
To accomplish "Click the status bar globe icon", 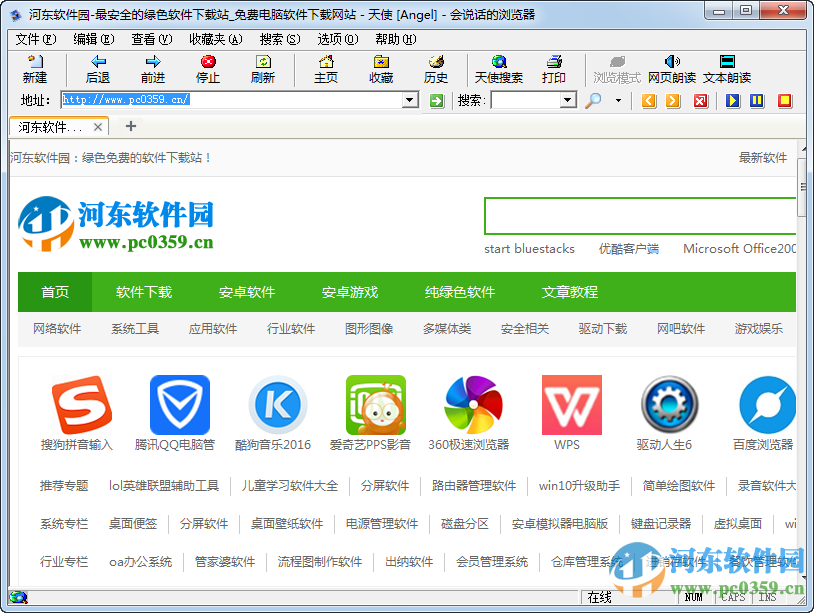I will 18,597.
